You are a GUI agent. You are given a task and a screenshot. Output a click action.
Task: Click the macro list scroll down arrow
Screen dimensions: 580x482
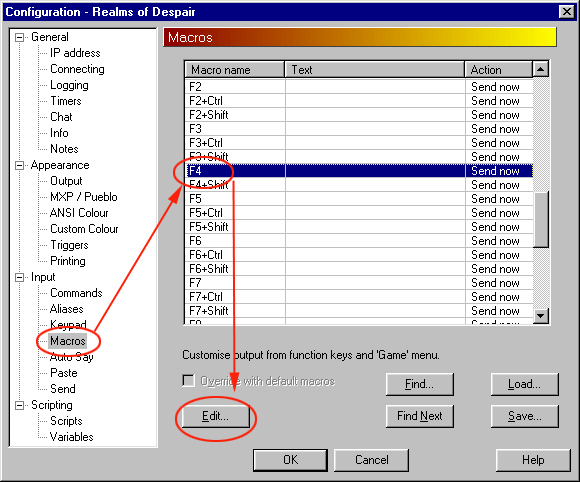[x=541, y=316]
